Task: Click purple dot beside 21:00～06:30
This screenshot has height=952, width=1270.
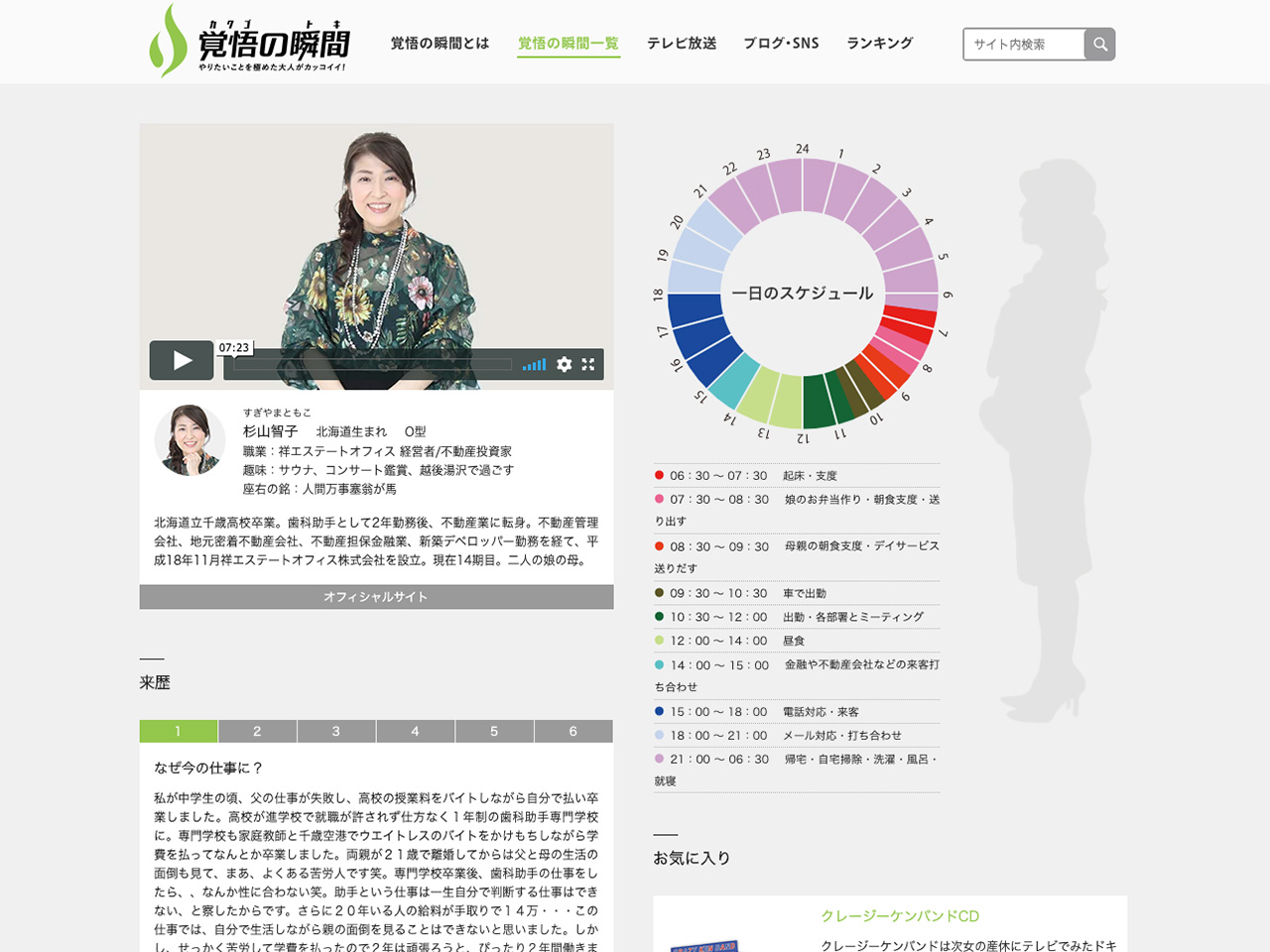Action: click(659, 759)
